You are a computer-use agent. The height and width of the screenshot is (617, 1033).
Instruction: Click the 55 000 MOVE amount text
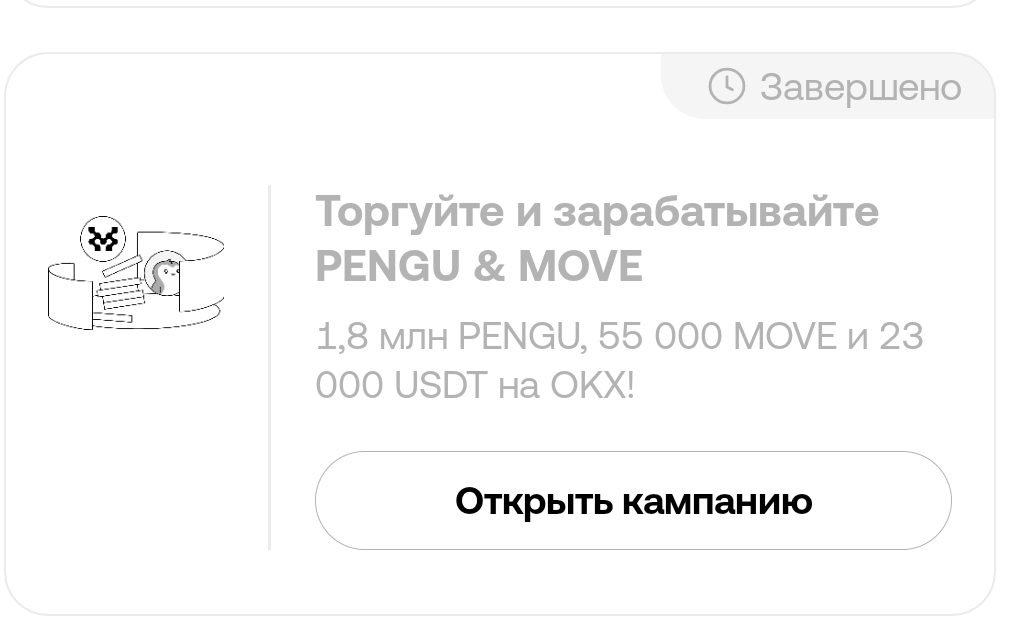[x=716, y=336]
